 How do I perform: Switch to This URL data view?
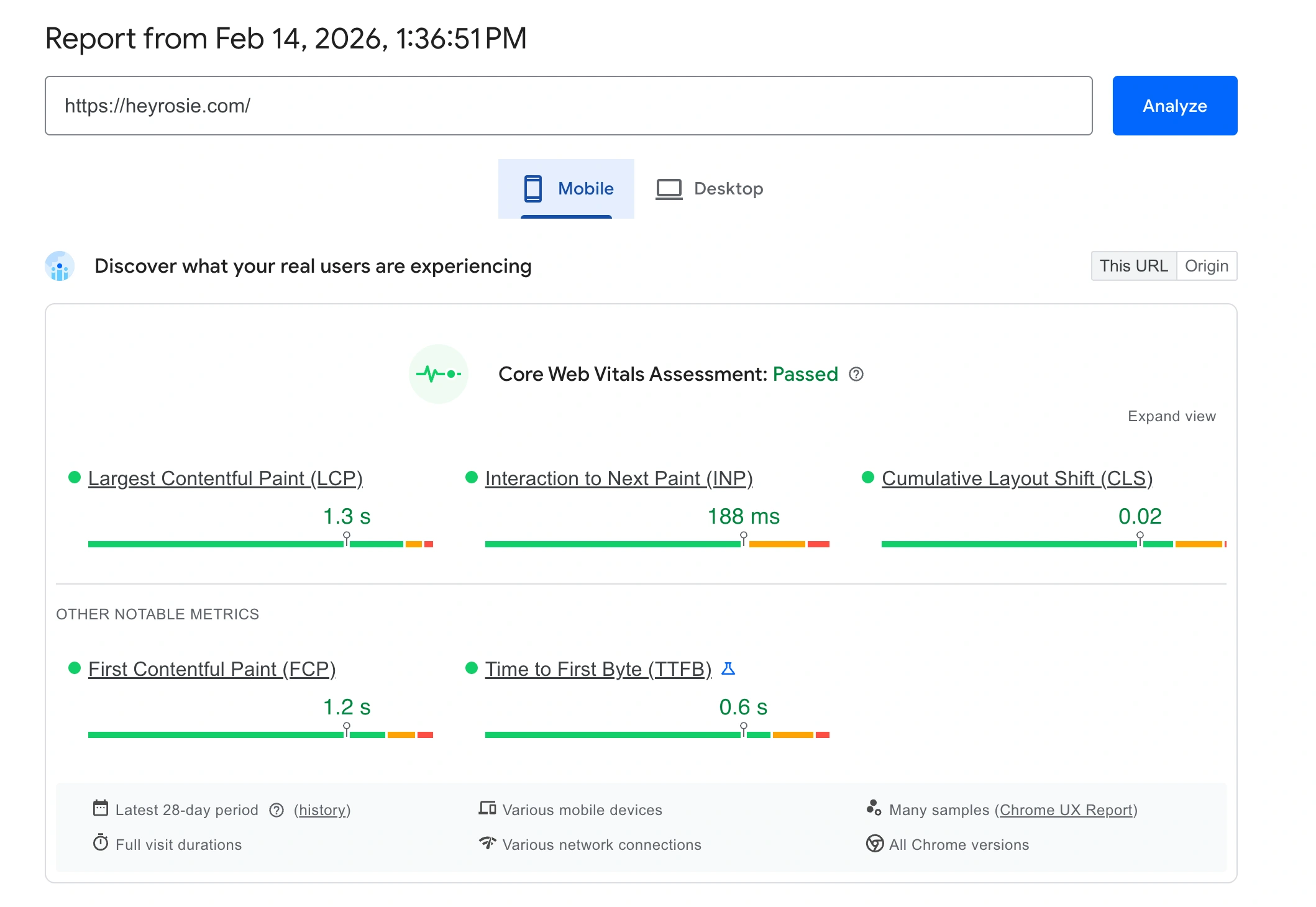pyautogui.click(x=1133, y=266)
